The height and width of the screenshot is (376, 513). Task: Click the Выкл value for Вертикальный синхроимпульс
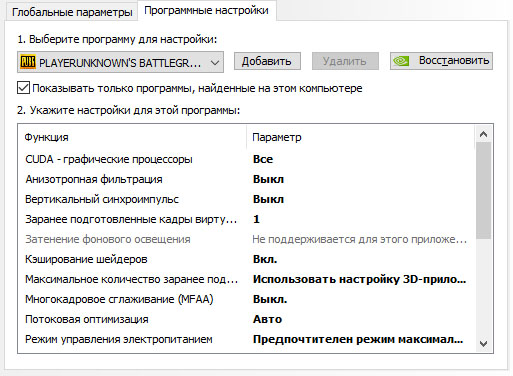268,199
